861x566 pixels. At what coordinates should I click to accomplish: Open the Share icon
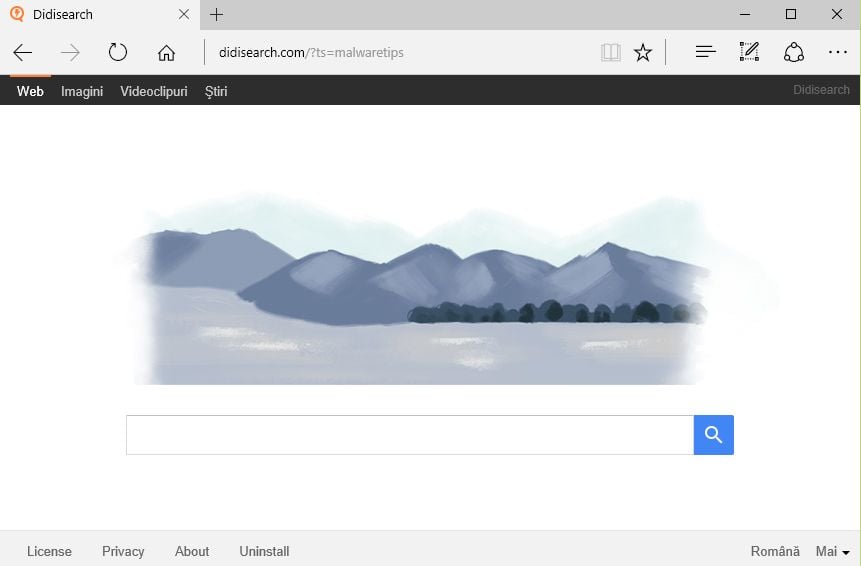pos(793,52)
